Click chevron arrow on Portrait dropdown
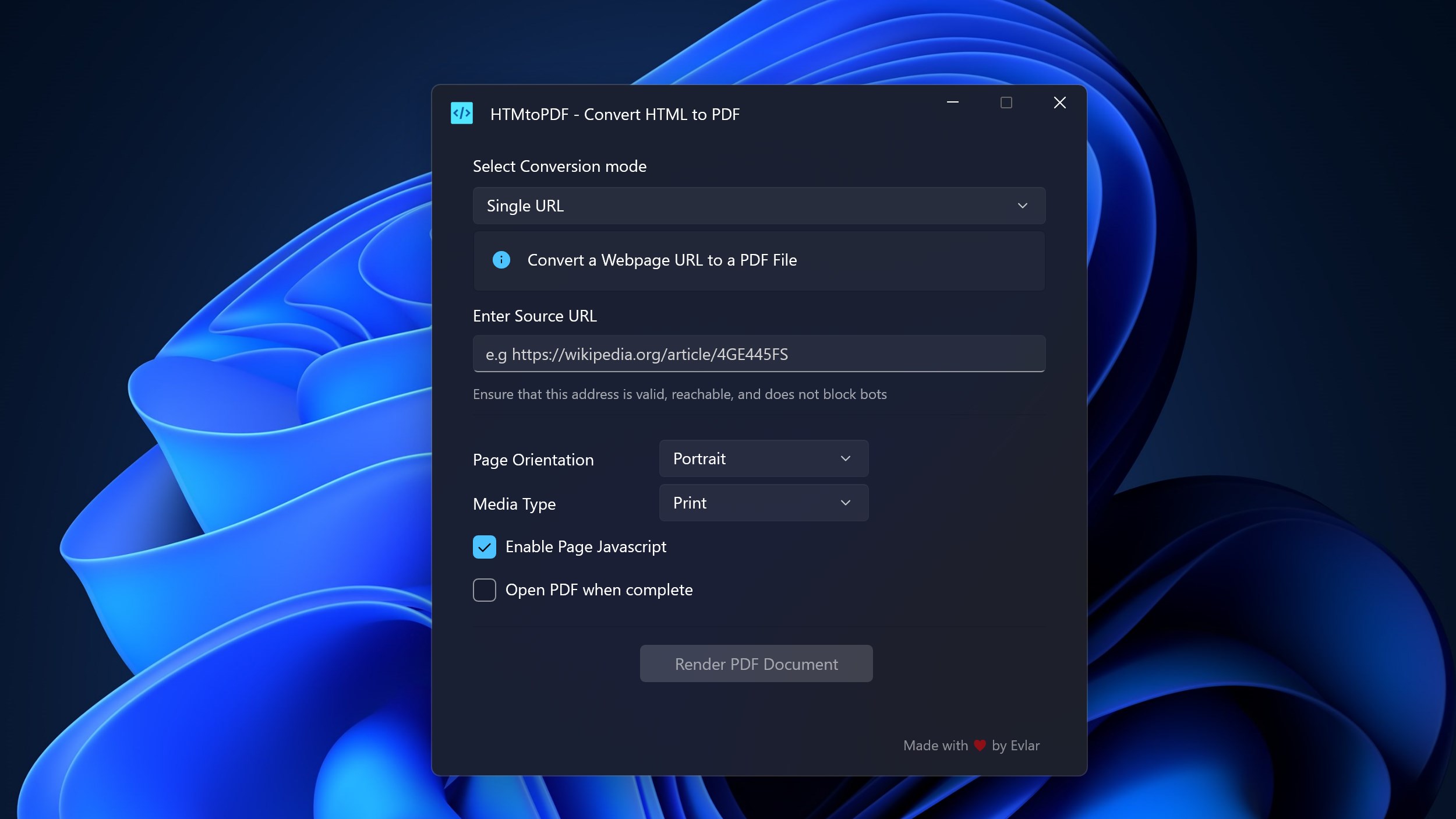1456x819 pixels. pyautogui.click(x=845, y=459)
